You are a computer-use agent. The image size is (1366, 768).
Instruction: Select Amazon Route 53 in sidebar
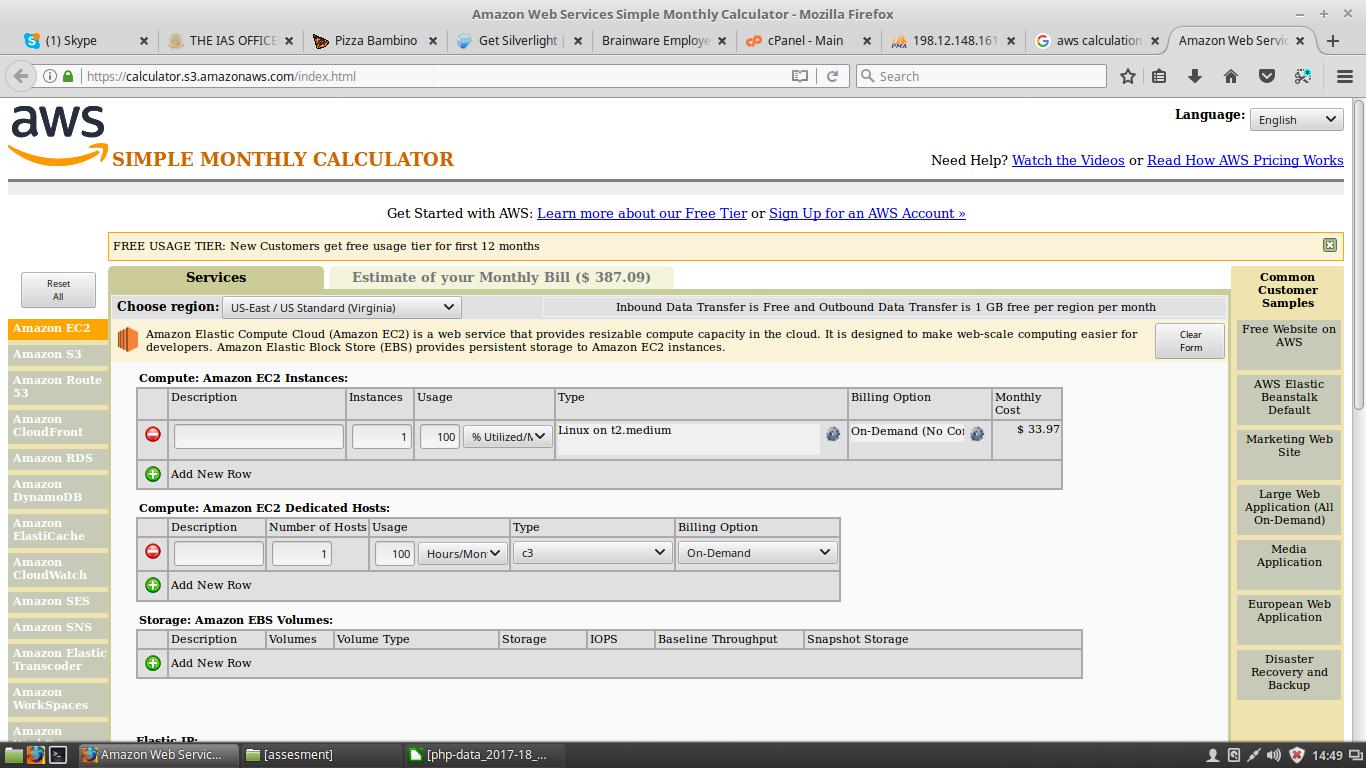(58, 386)
